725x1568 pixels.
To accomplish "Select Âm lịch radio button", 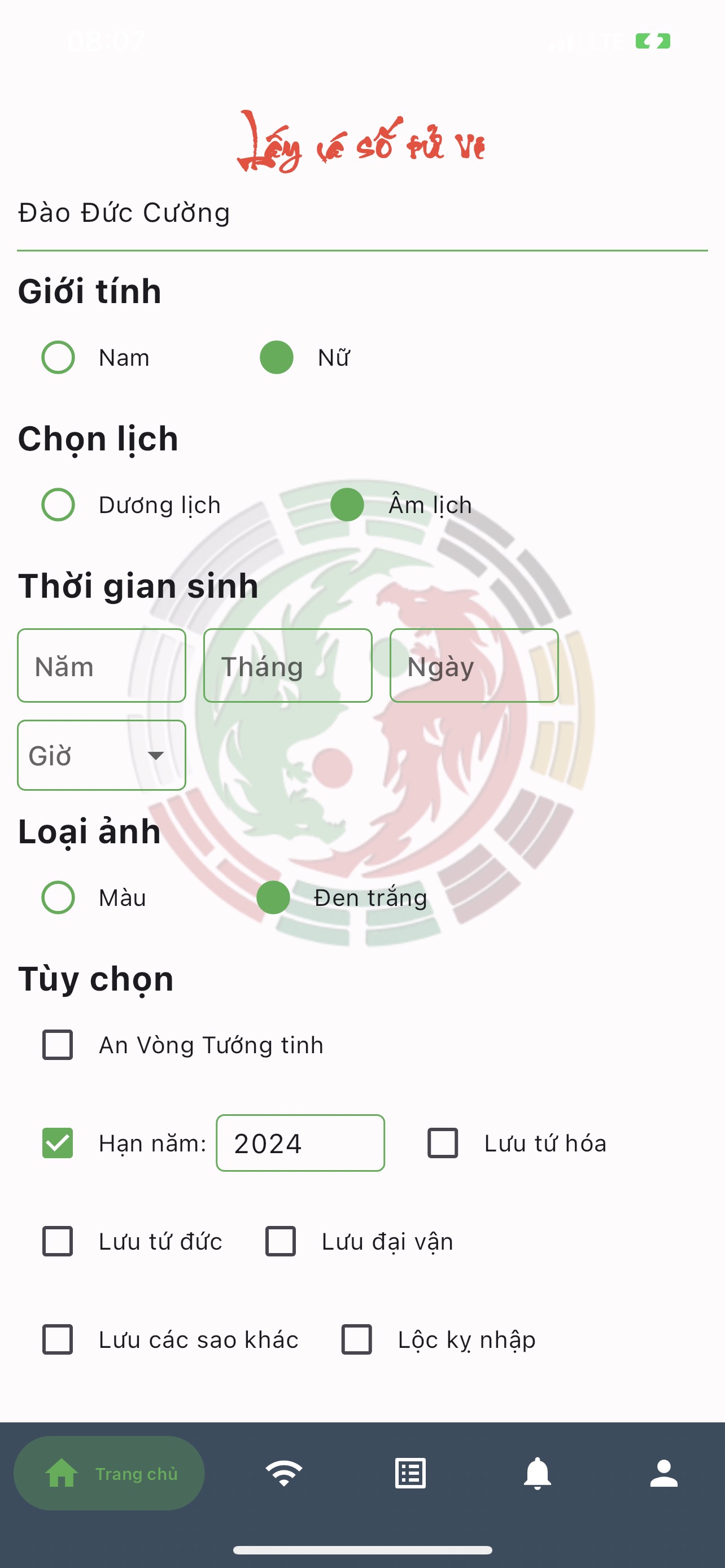I will (347, 505).
